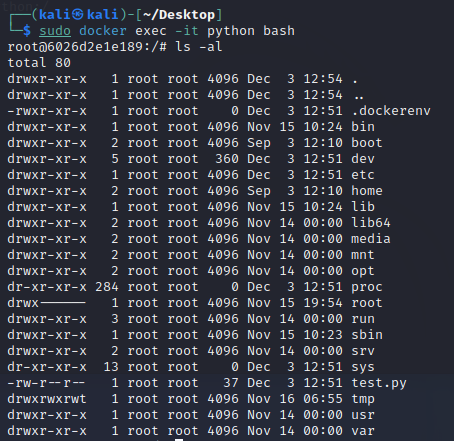Click the 'bin' directory name
This screenshot has height=441, width=454.
[363, 127]
